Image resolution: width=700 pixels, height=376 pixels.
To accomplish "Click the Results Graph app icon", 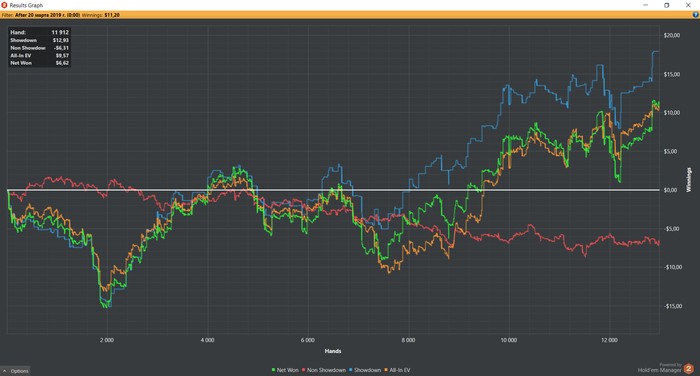I will coord(4,5).
